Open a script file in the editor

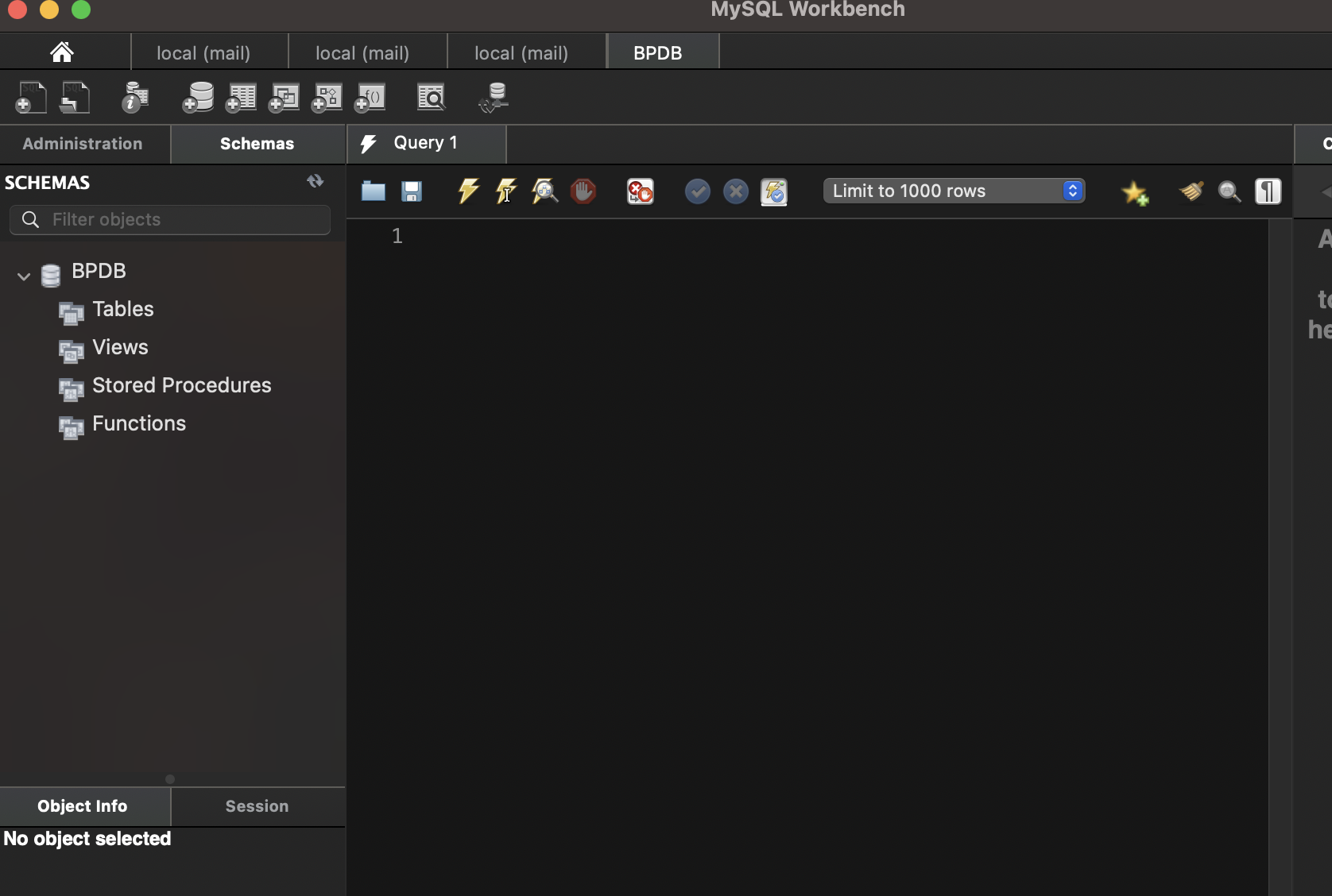coord(374,191)
